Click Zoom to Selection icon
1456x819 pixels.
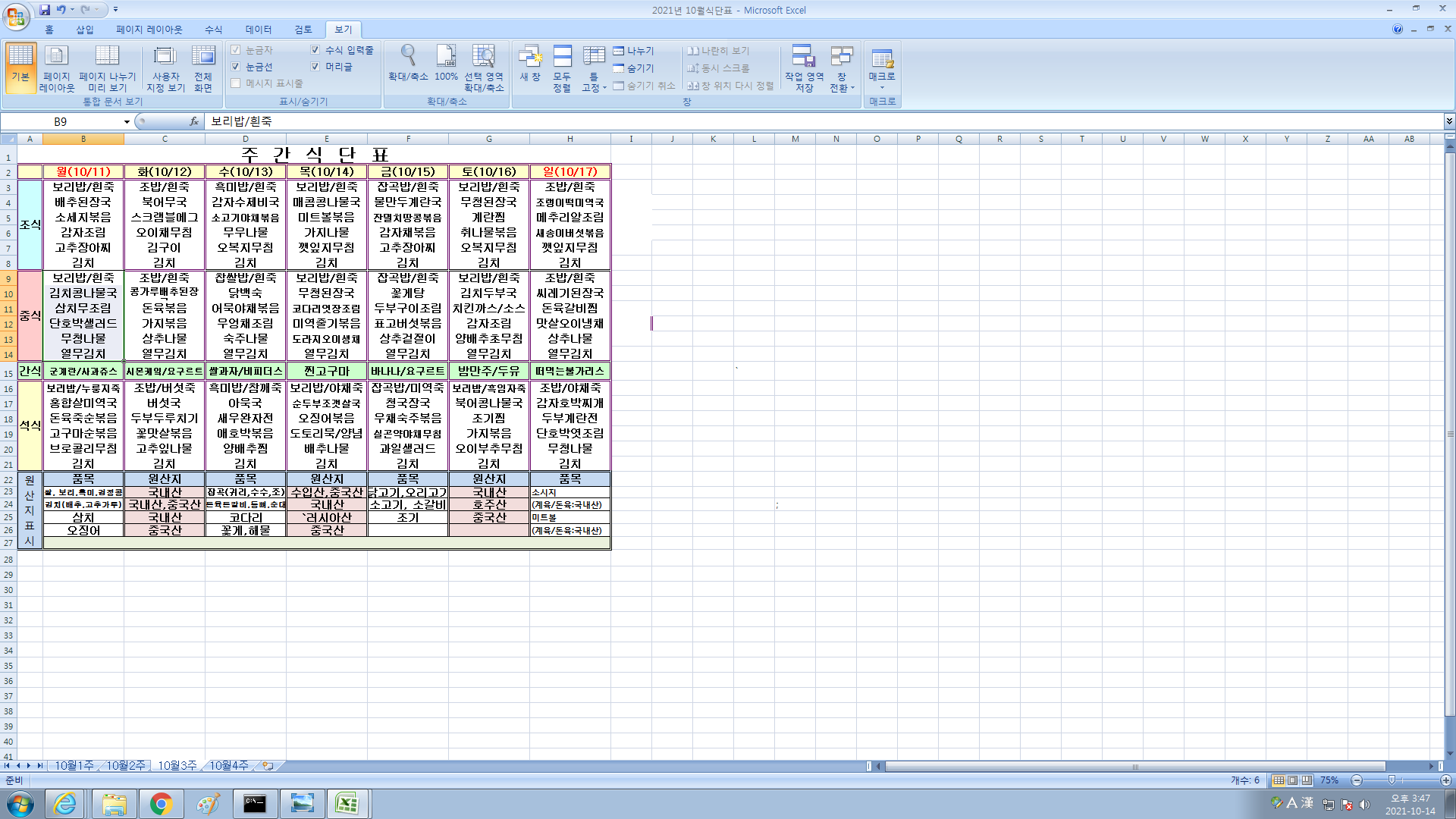(x=484, y=57)
